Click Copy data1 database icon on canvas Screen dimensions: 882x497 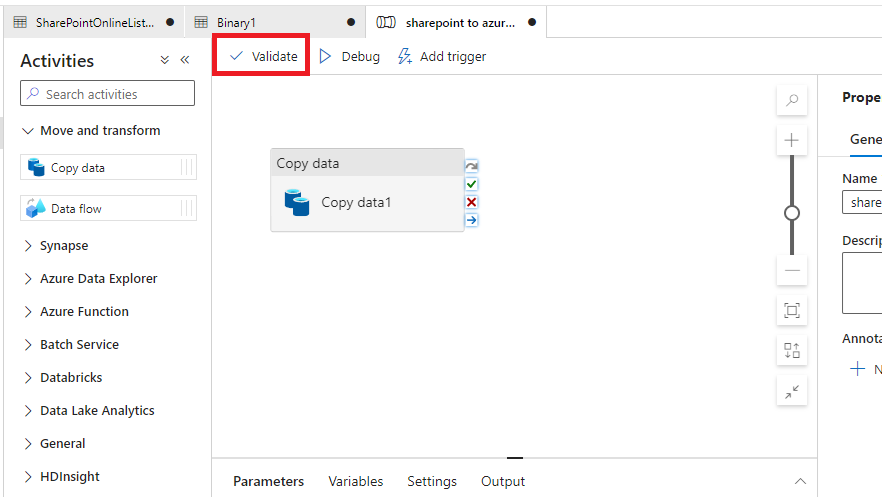pyautogui.click(x=297, y=202)
